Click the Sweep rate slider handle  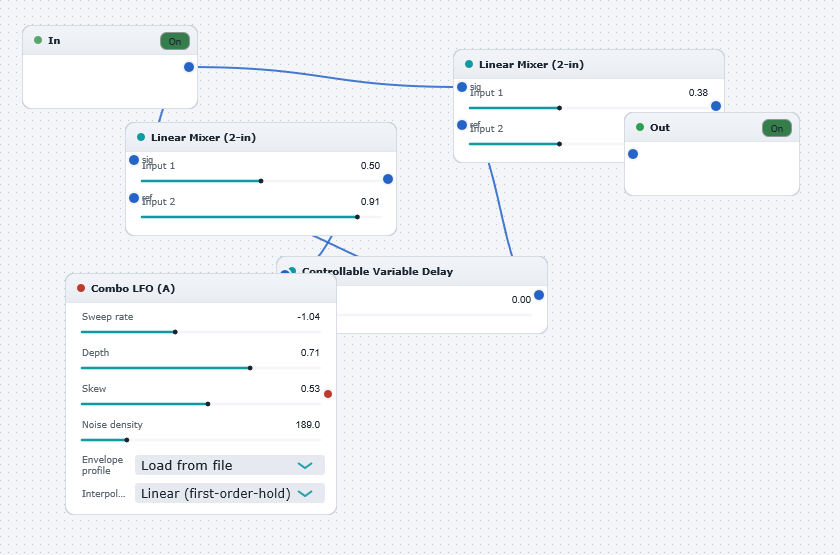(x=175, y=332)
